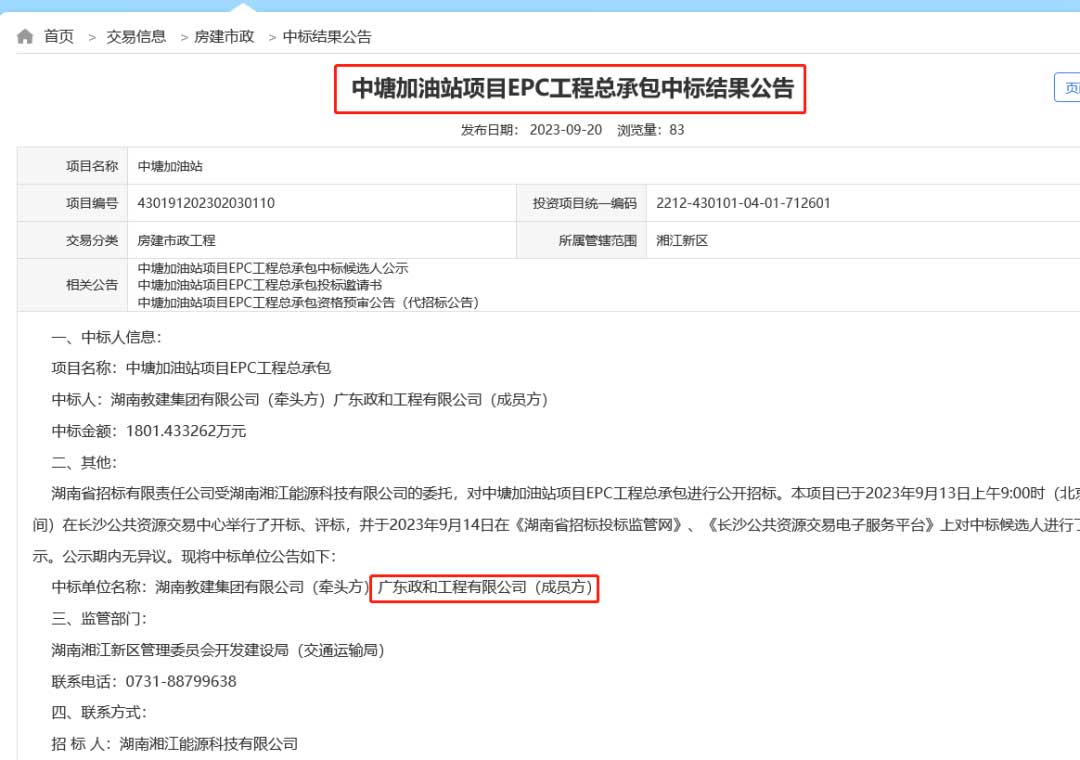Go to 首页 via the breadcrumb link
The image size is (1080, 760).
[59, 37]
